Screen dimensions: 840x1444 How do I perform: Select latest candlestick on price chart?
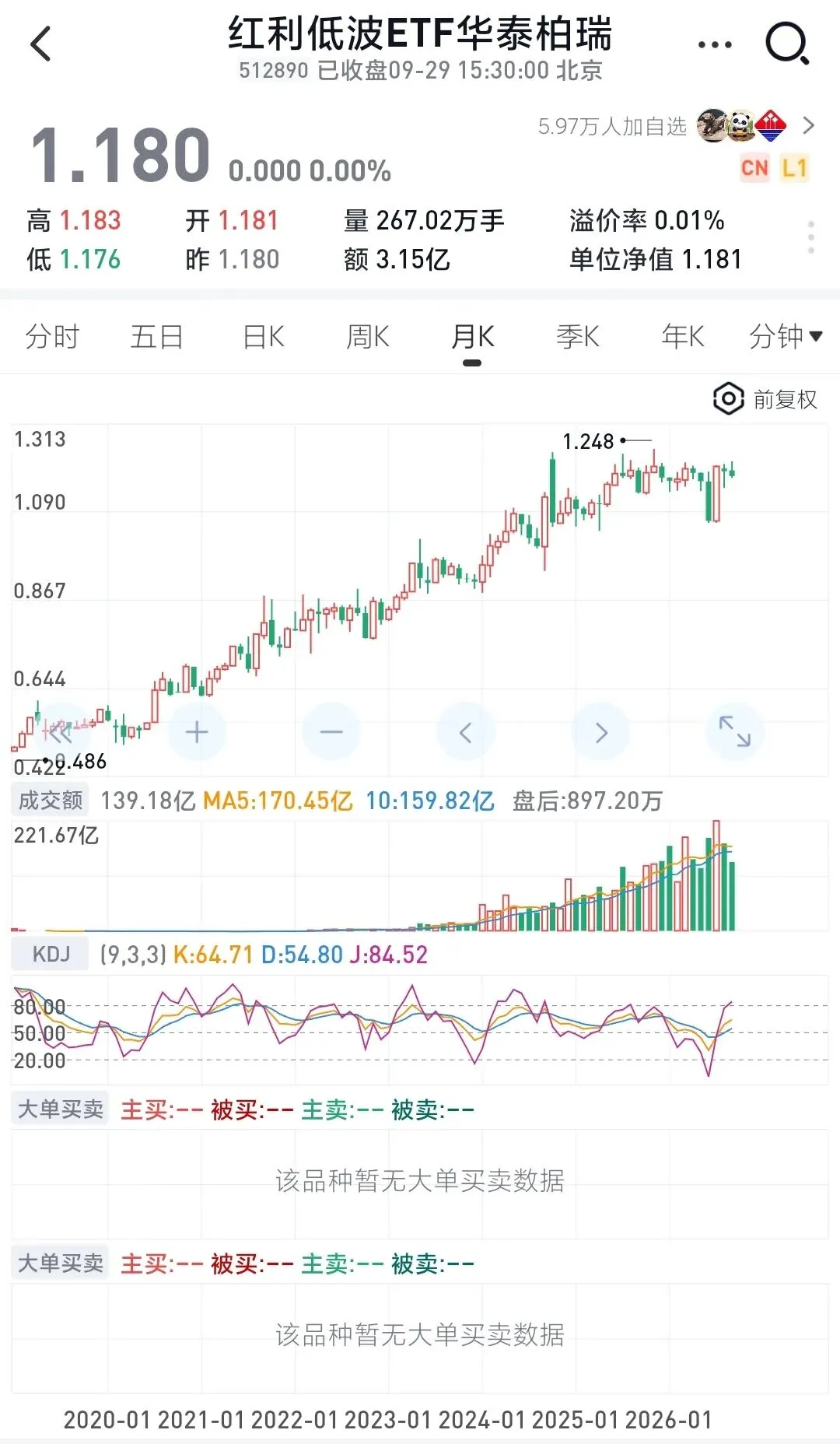point(732,471)
